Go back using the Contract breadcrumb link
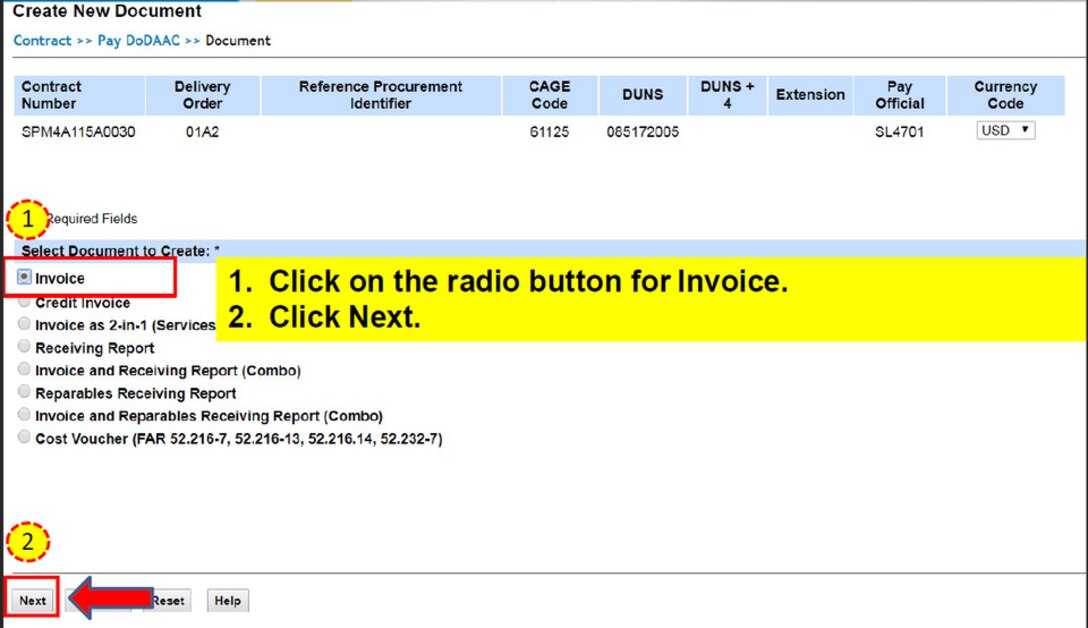Screen dimensions: 1088x628 tap(41, 41)
